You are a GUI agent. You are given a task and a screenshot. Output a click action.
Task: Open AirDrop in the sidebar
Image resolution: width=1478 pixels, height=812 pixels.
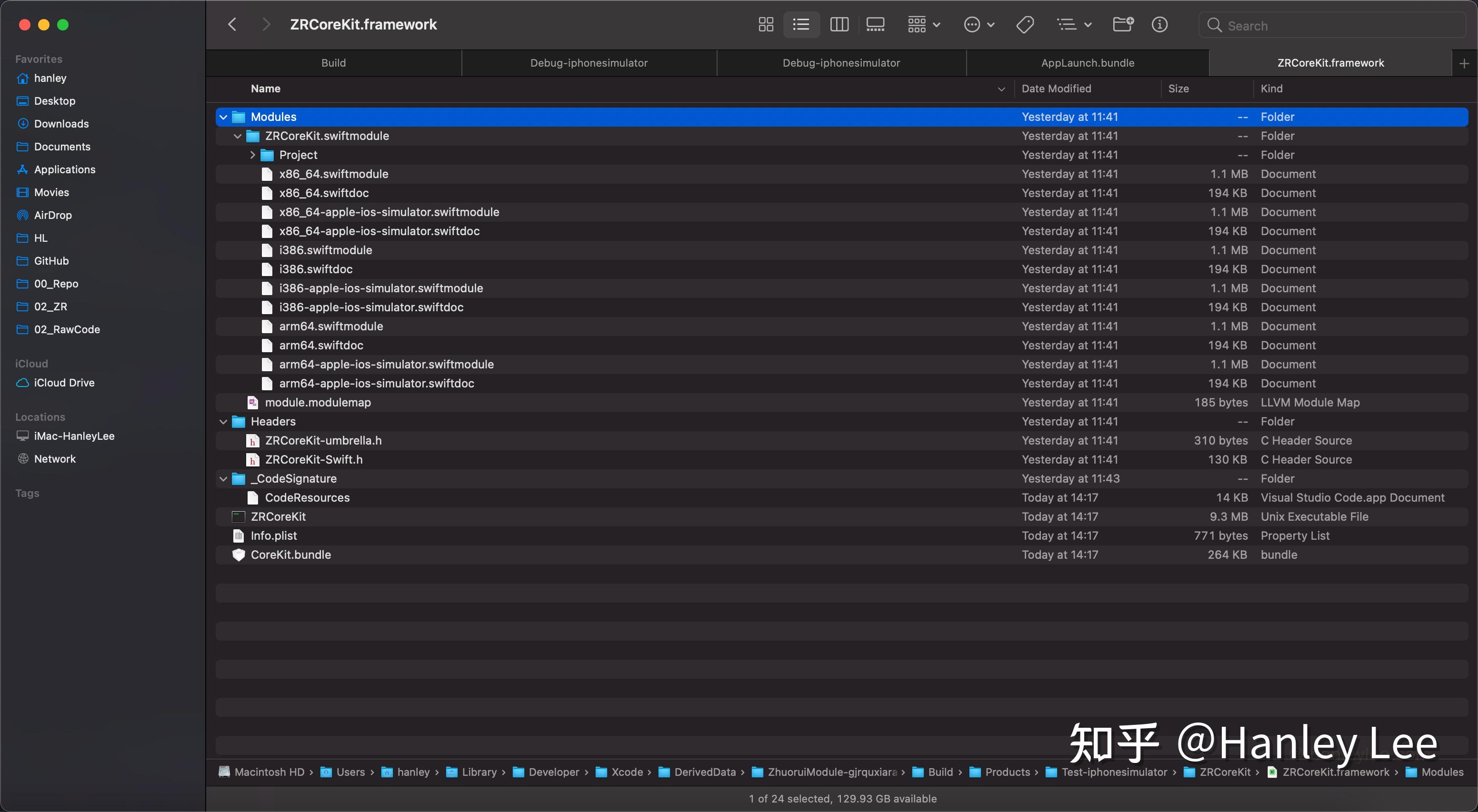tap(53, 215)
